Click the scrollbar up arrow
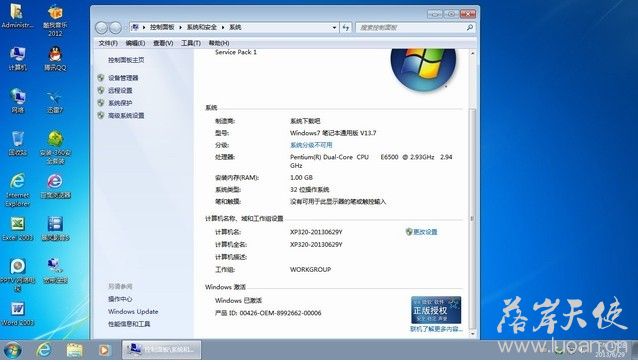Screen dimensions: 638x362 point(472,53)
